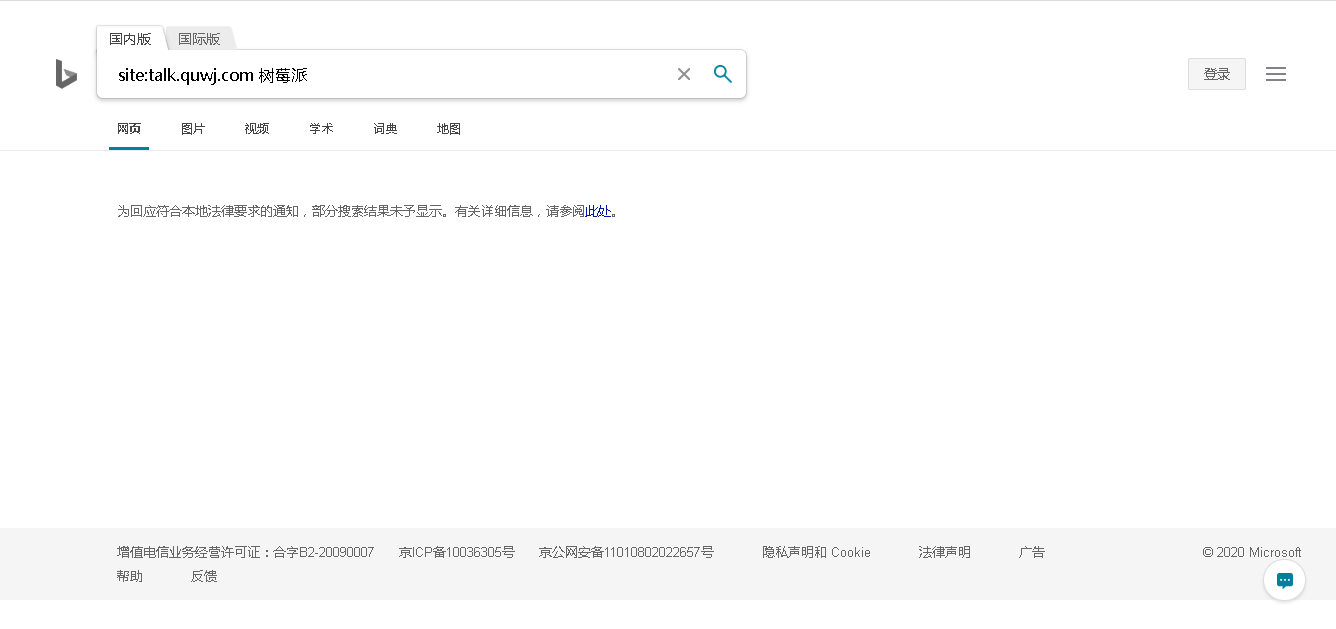The height and width of the screenshot is (629, 1336).
Task: Open 隐私声明和 Cookie link
Action: [816, 552]
